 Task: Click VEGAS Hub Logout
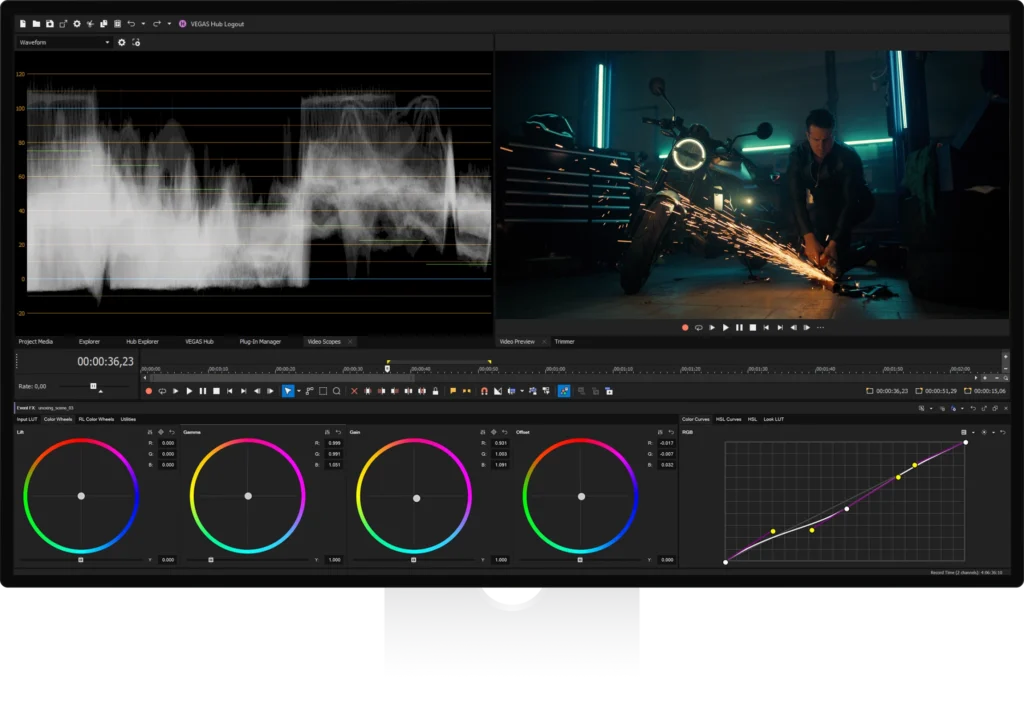point(216,23)
